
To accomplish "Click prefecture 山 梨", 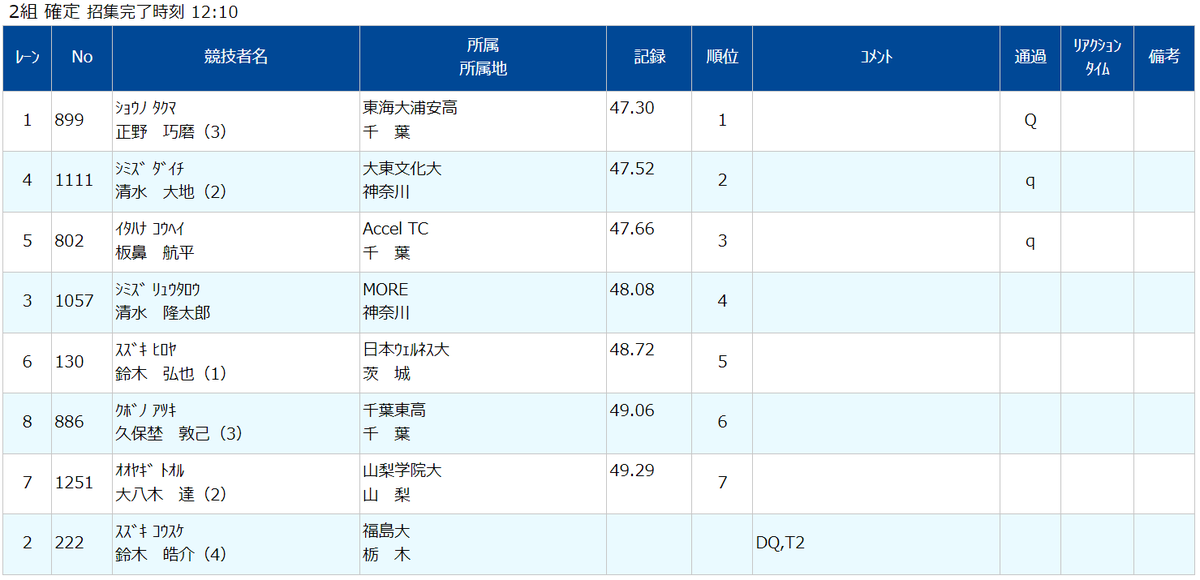I will [x=387, y=494].
